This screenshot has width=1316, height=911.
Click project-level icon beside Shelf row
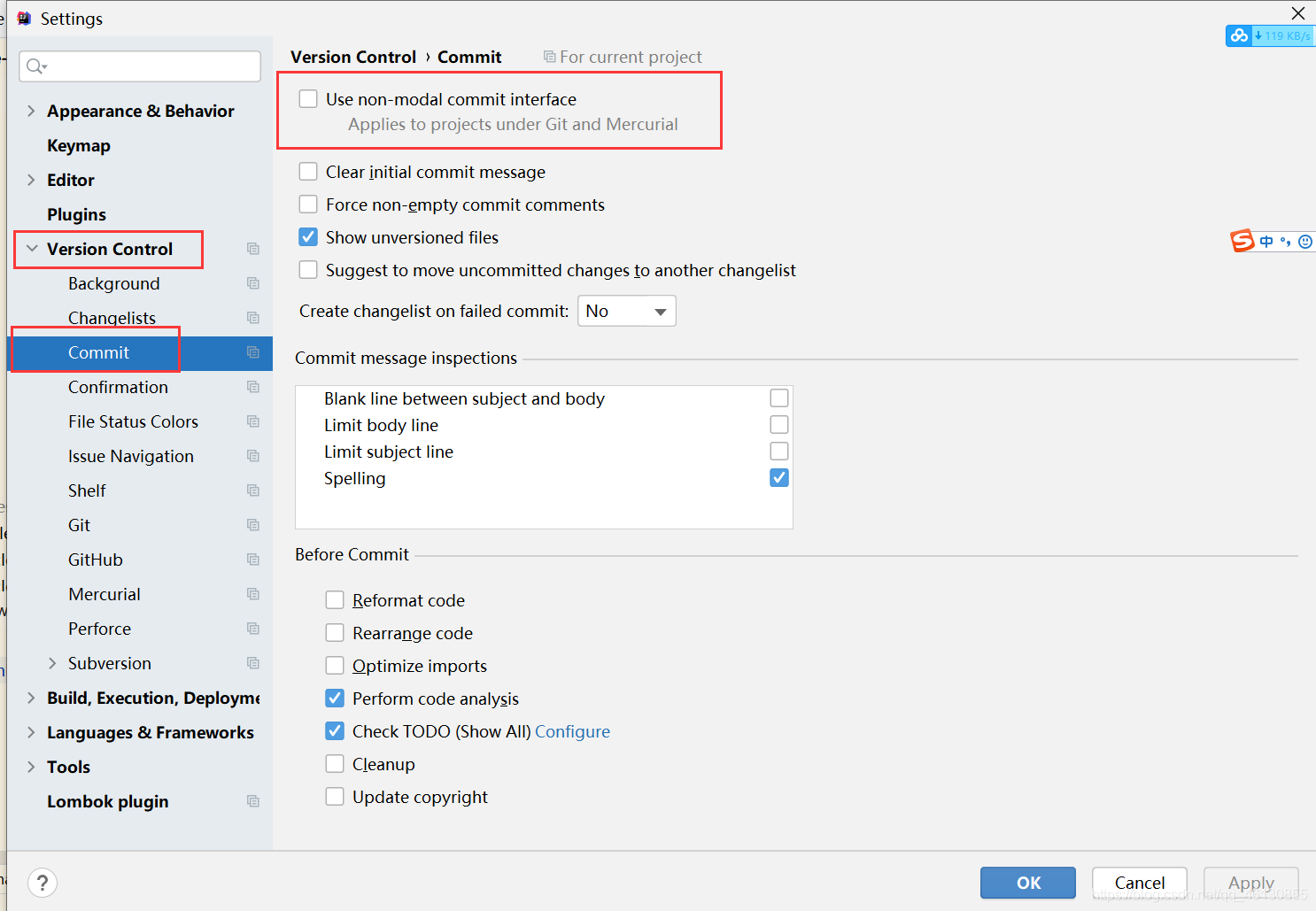click(x=253, y=490)
